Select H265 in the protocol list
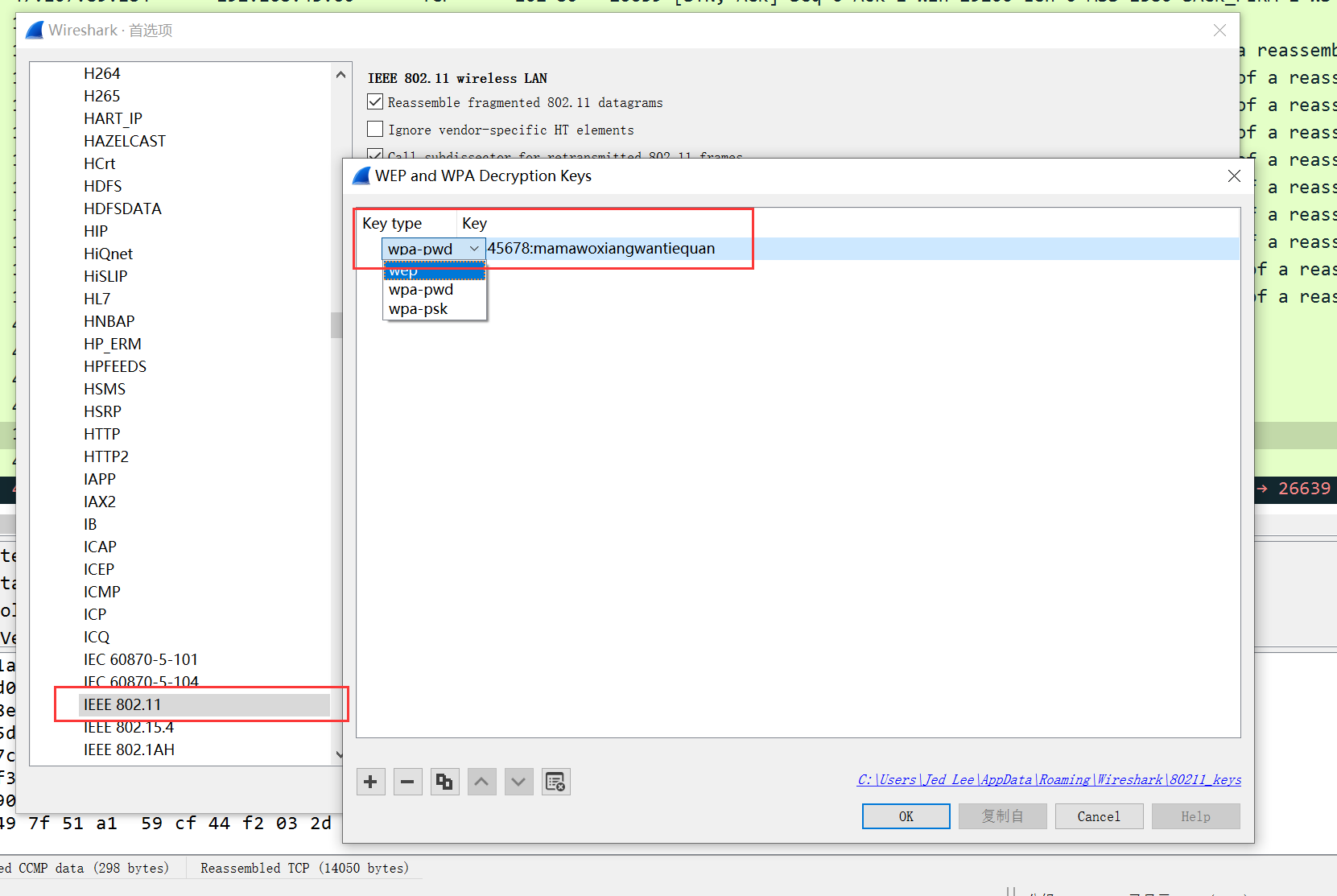The height and width of the screenshot is (896, 1337). [x=102, y=96]
